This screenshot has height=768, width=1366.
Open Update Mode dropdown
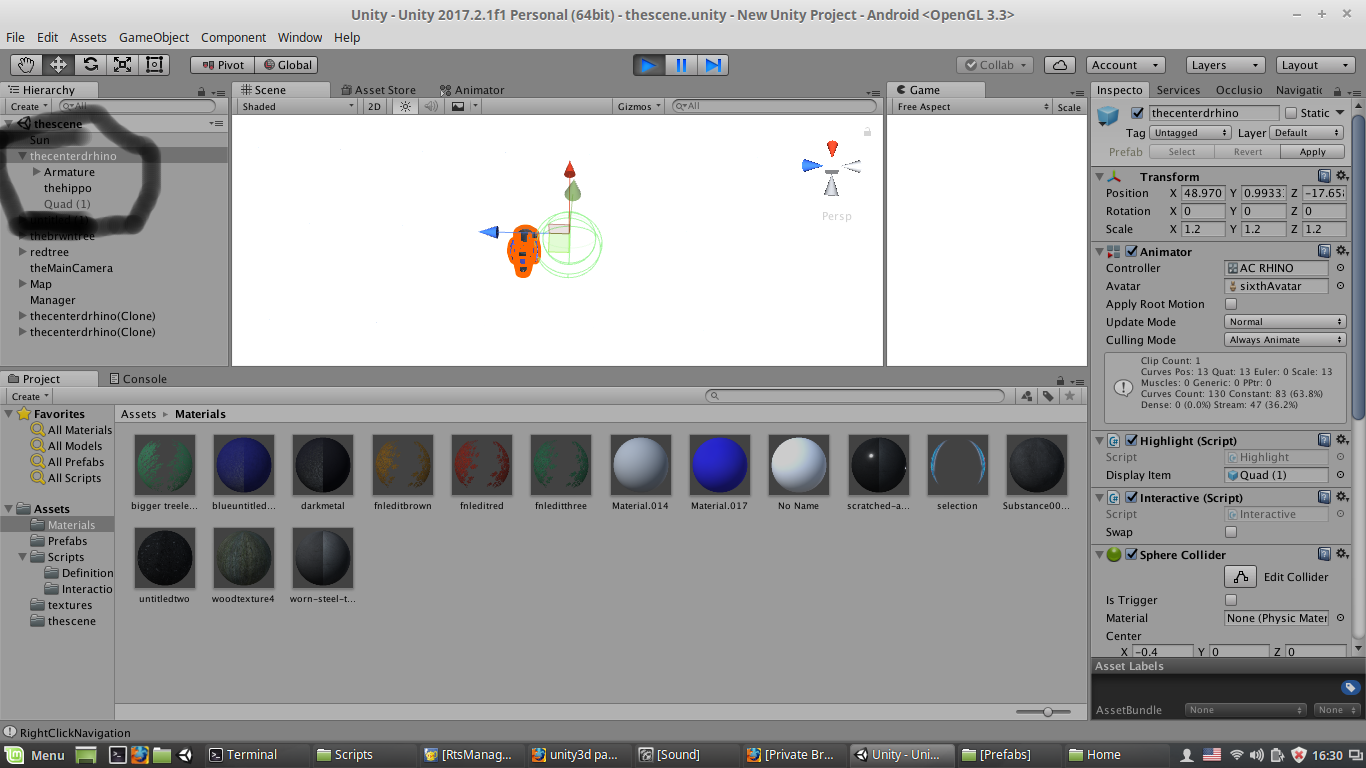1285,322
